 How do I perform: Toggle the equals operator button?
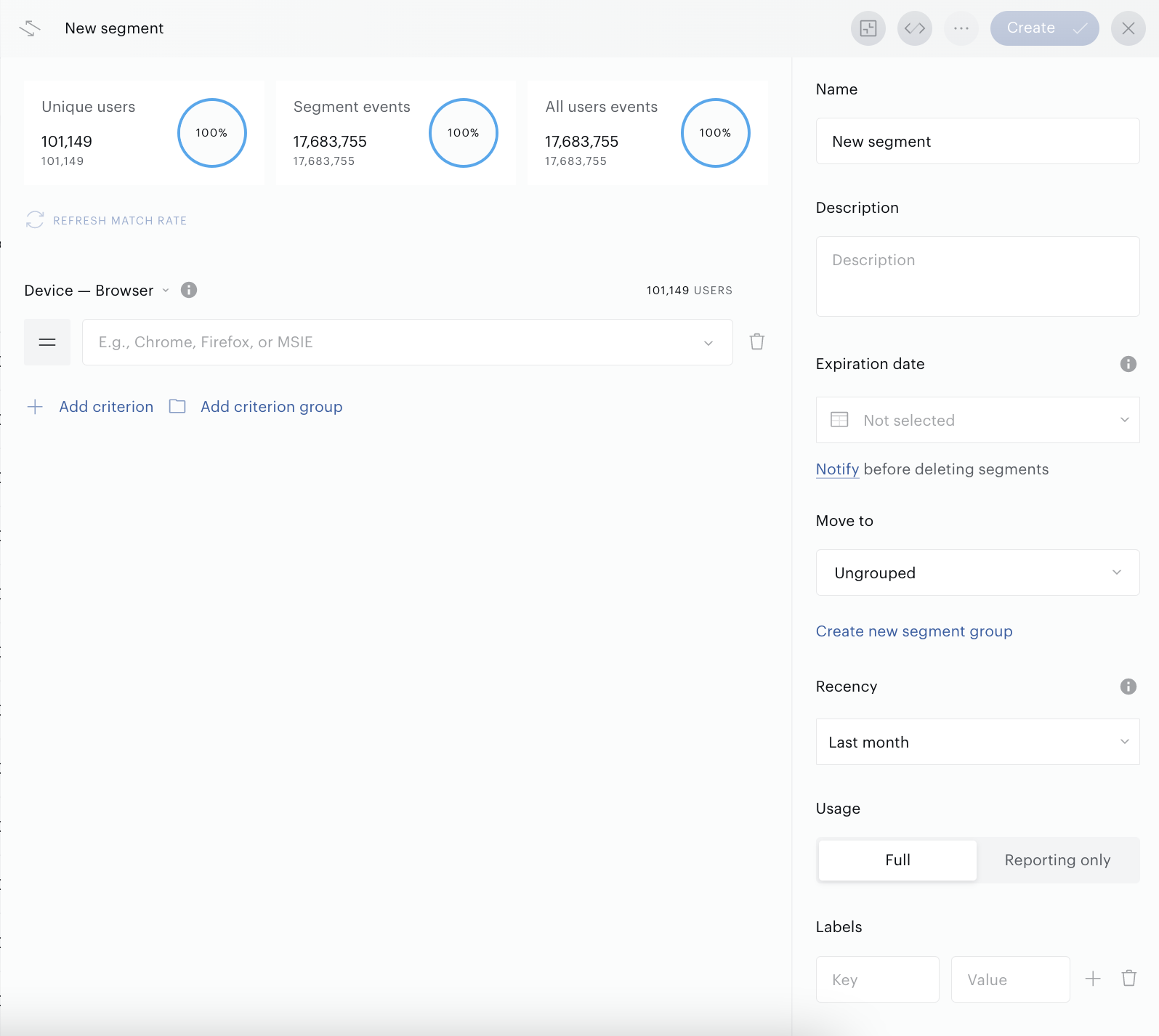tap(47, 342)
